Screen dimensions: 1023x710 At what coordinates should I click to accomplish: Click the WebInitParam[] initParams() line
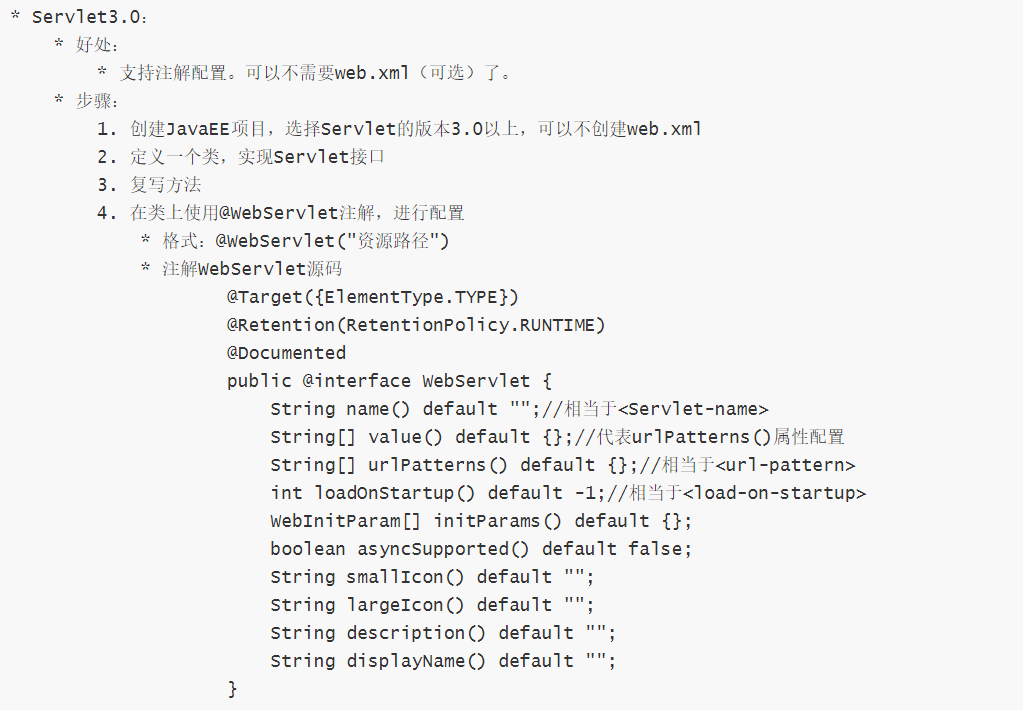click(x=481, y=521)
